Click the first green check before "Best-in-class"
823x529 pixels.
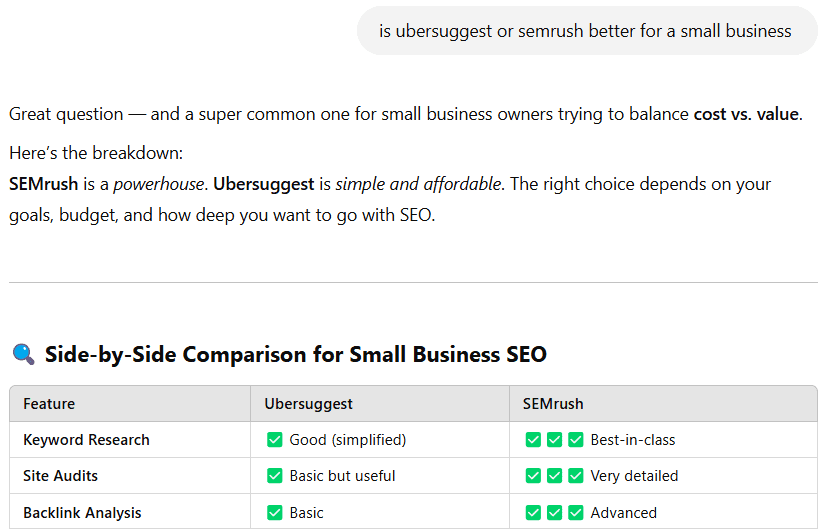(x=534, y=440)
